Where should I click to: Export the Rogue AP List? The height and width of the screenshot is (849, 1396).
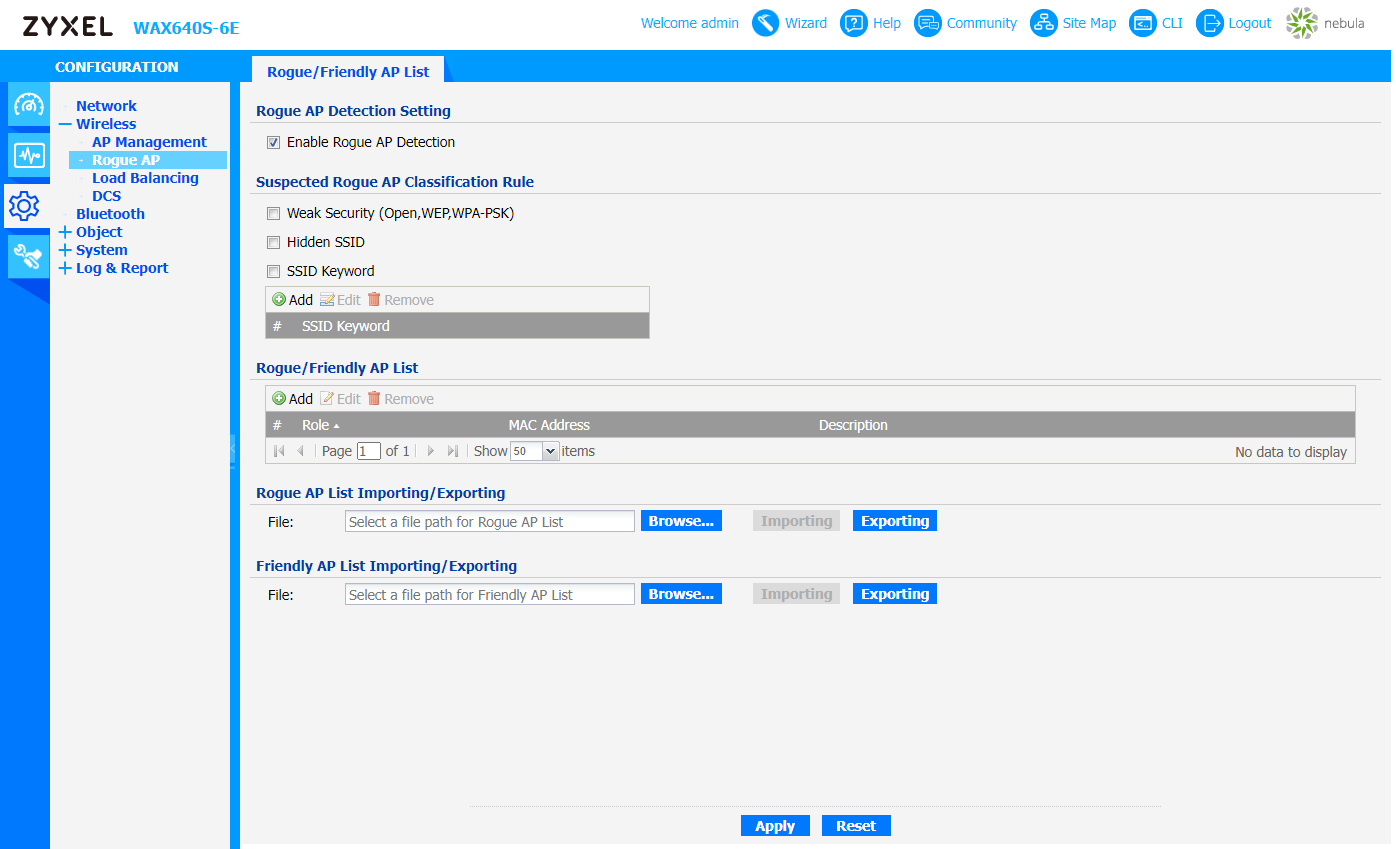pyautogui.click(x=895, y=521)
